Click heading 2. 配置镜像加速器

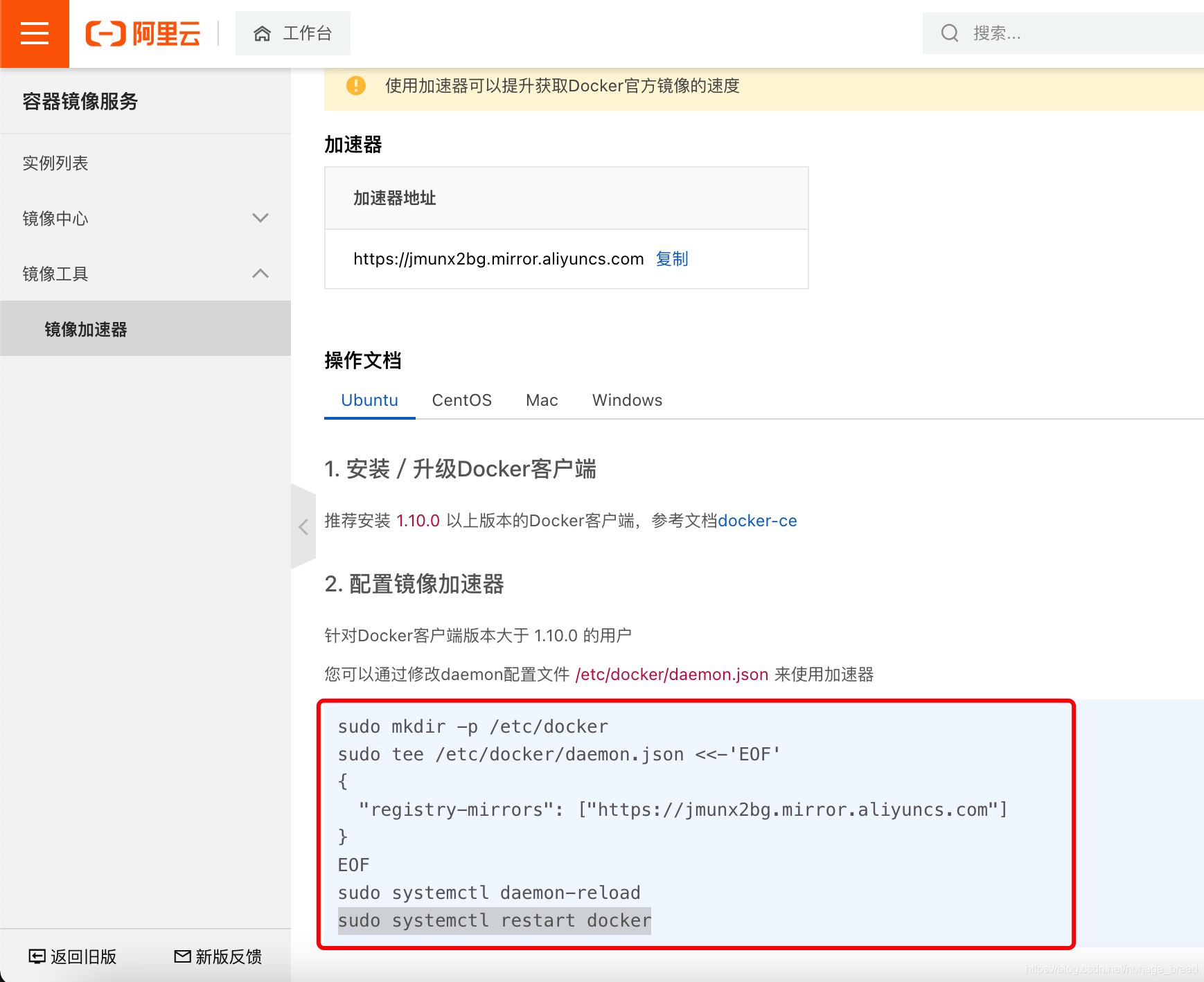click(x=414, y=584)
